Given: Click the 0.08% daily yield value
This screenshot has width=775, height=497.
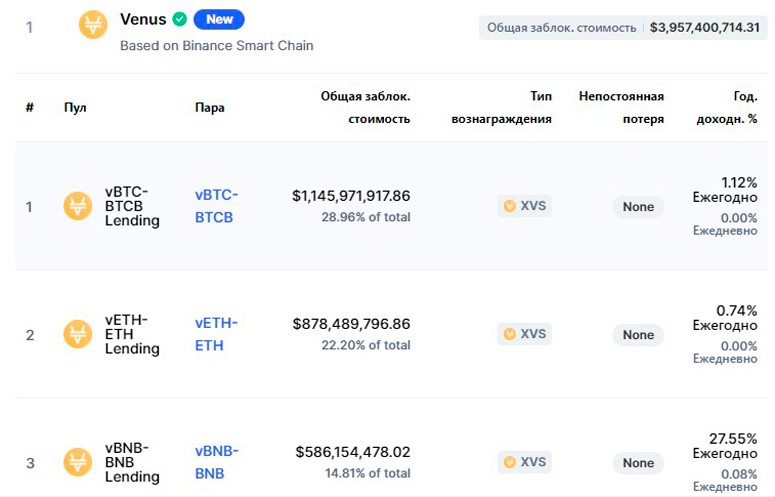Looking at the screenshot, I should coord(739,474).
